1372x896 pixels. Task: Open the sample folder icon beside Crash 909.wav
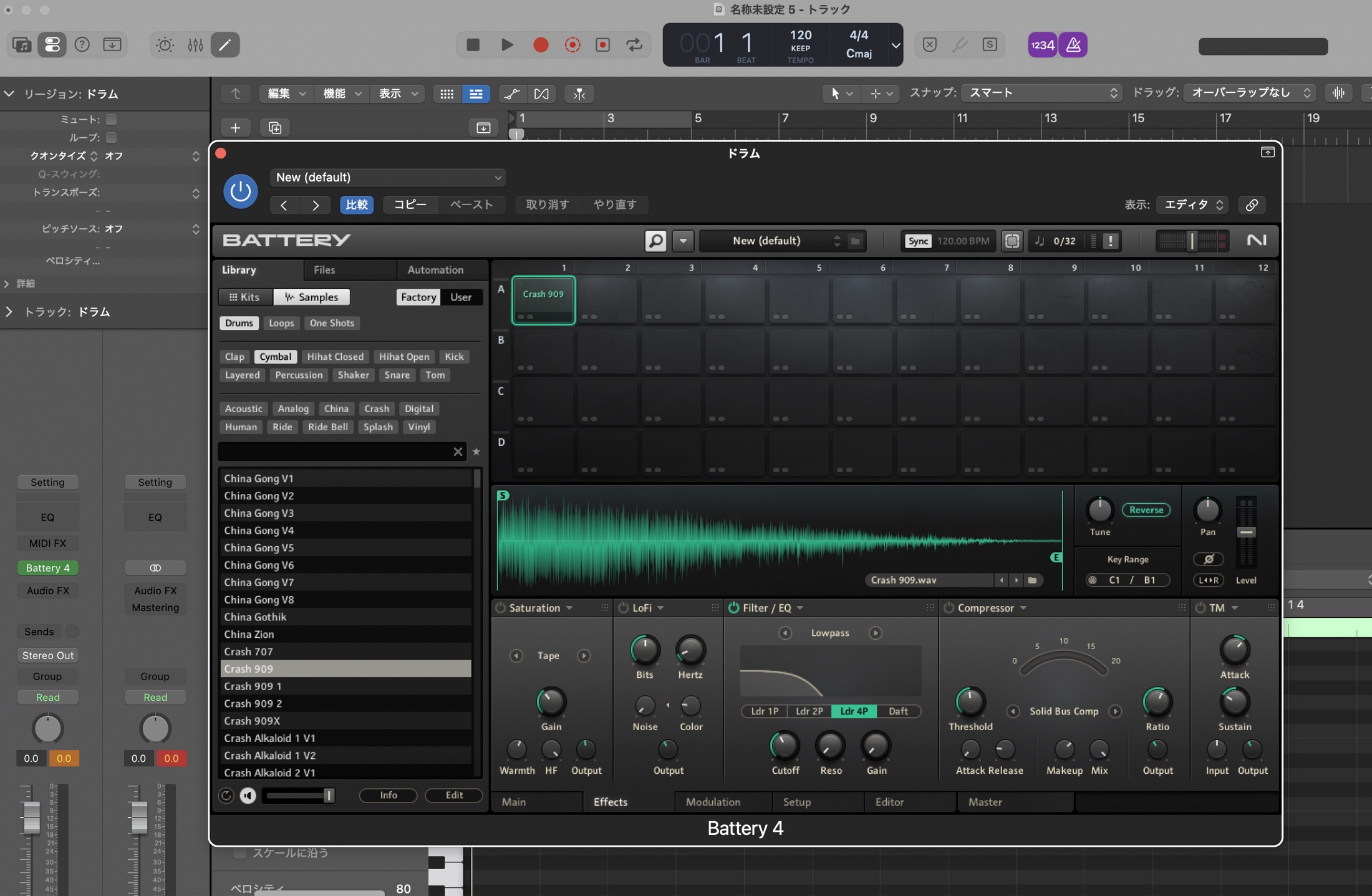(1033, 580)
